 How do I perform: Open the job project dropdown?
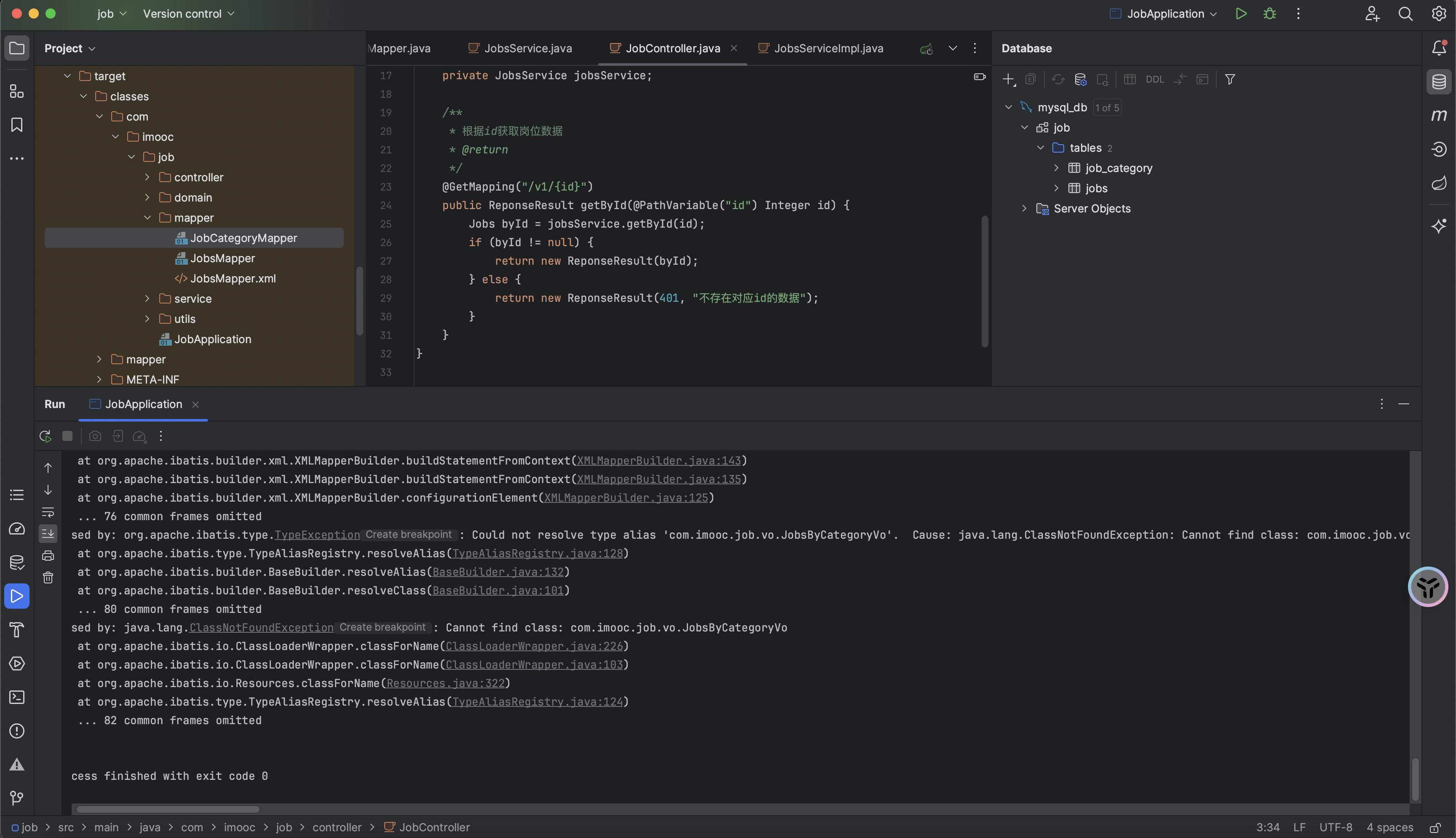click(112, 14)
